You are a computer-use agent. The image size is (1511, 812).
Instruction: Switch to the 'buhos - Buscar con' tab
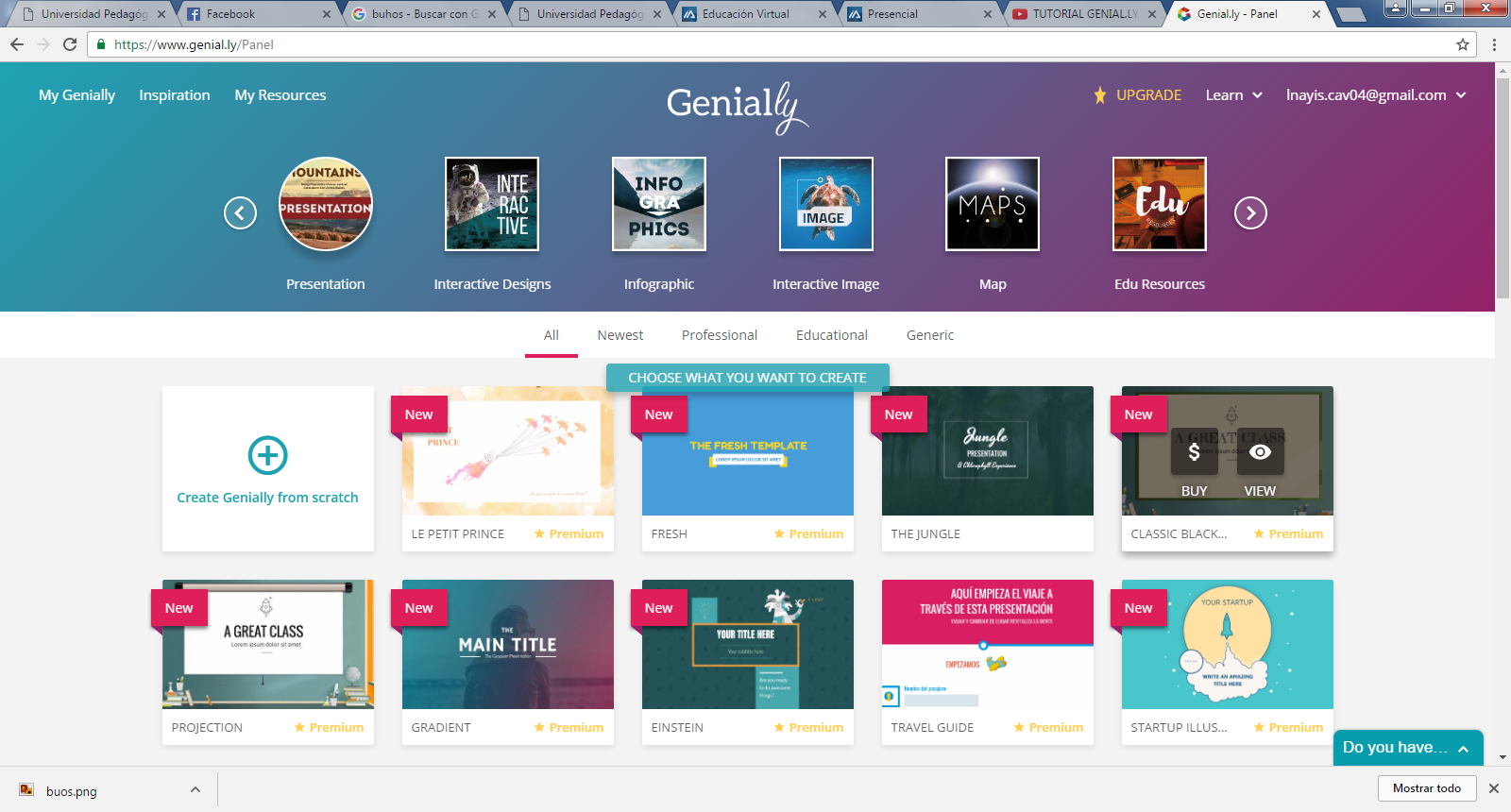[x=423, y=14]
